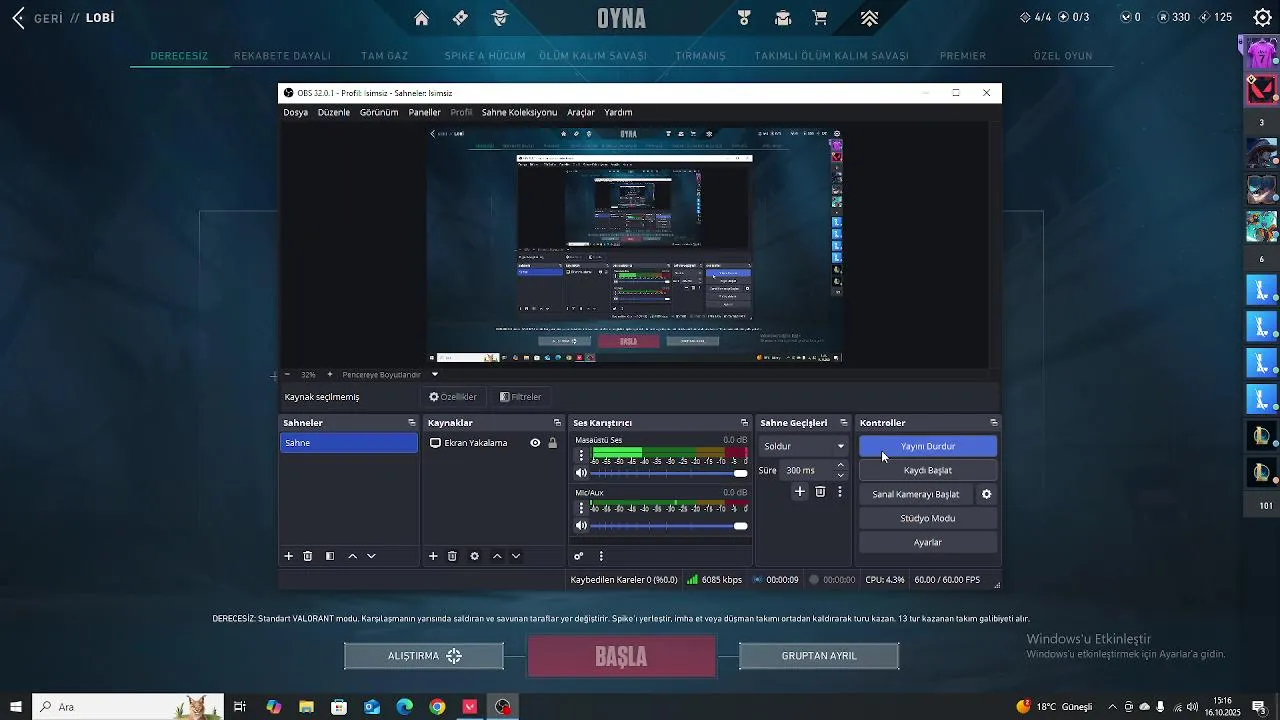This screenshot has height=720, width=1280.
Task: Zoom out the OBS preview
Action: pos(287,374)
